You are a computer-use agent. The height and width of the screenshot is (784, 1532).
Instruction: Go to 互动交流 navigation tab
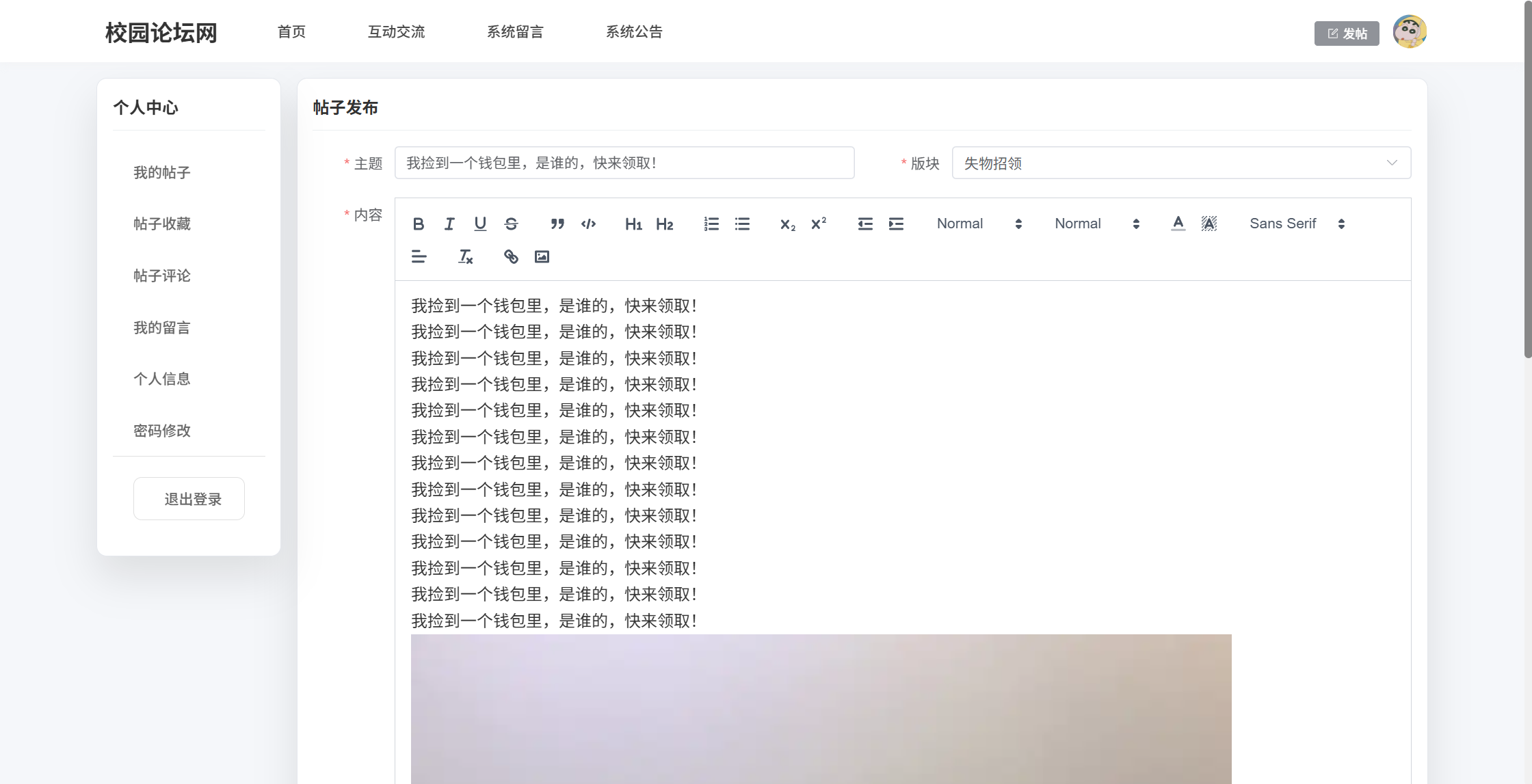tap(396, 31)
